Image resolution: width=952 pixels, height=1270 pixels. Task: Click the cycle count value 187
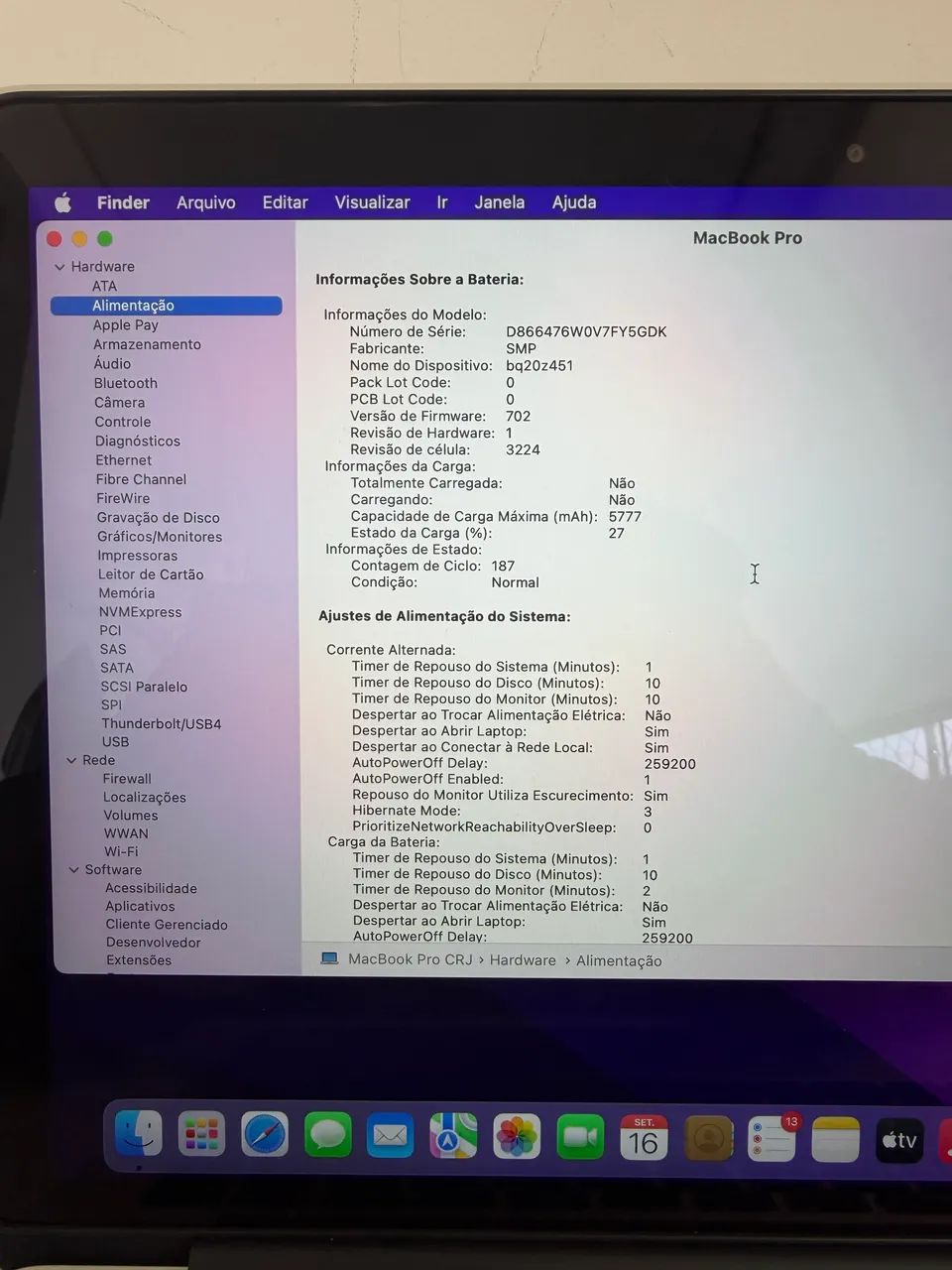503,567
